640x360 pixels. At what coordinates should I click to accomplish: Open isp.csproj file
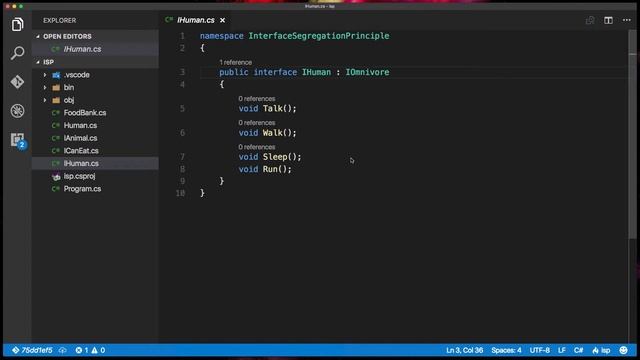tap(96, 176)
